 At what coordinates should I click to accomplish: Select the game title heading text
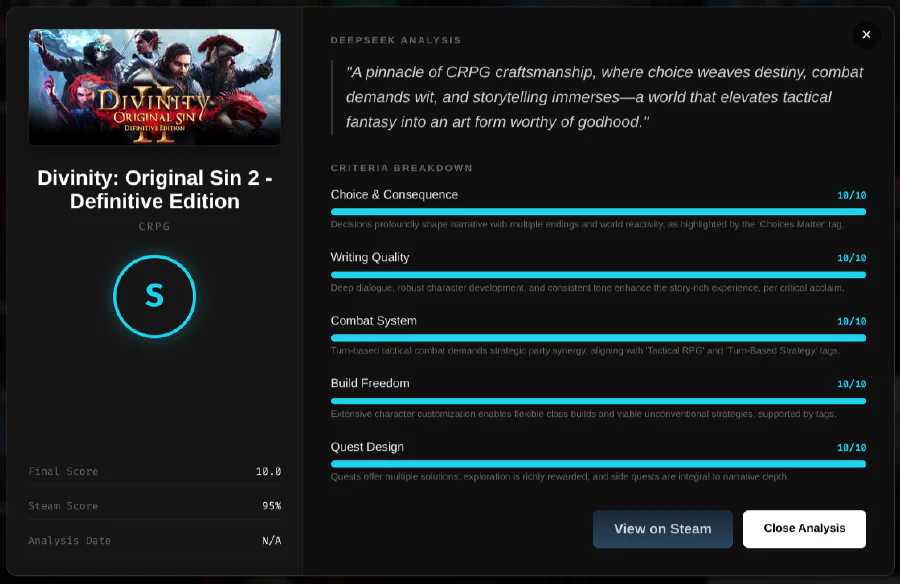click(154, 189)
